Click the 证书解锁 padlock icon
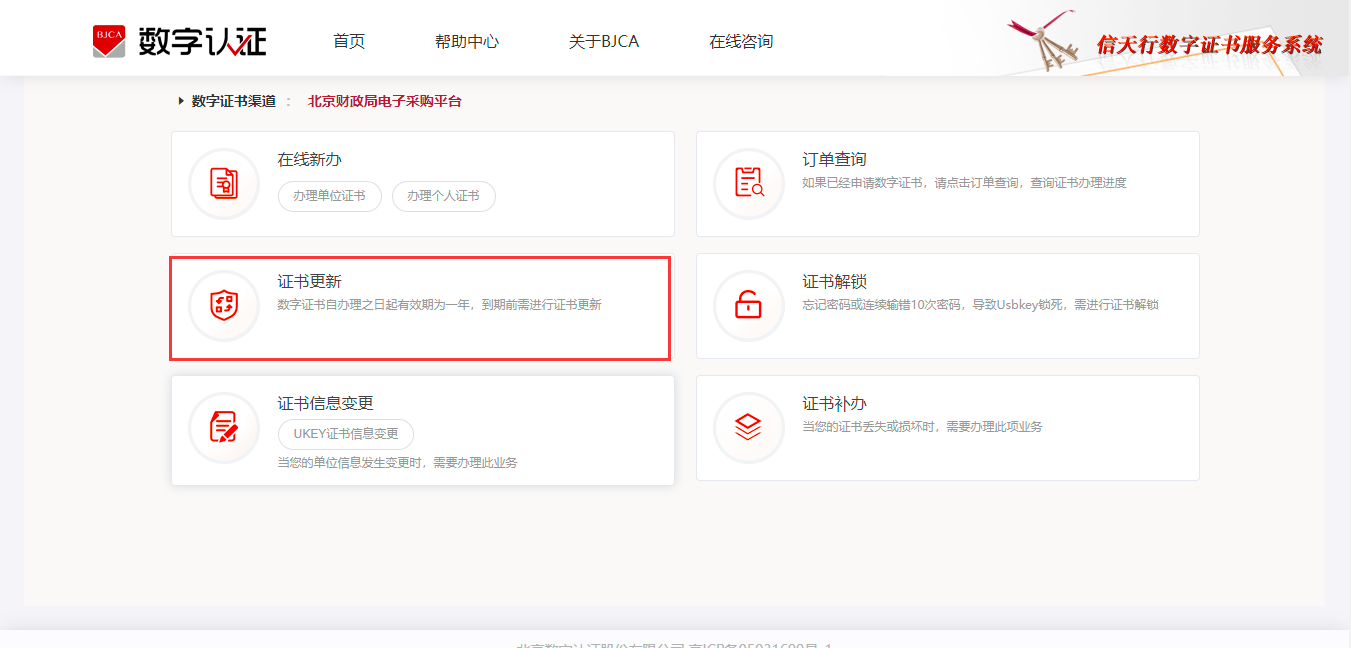The height and width of the screenshot is (648, 1351). pyautogui.click(x=749, y=305)
